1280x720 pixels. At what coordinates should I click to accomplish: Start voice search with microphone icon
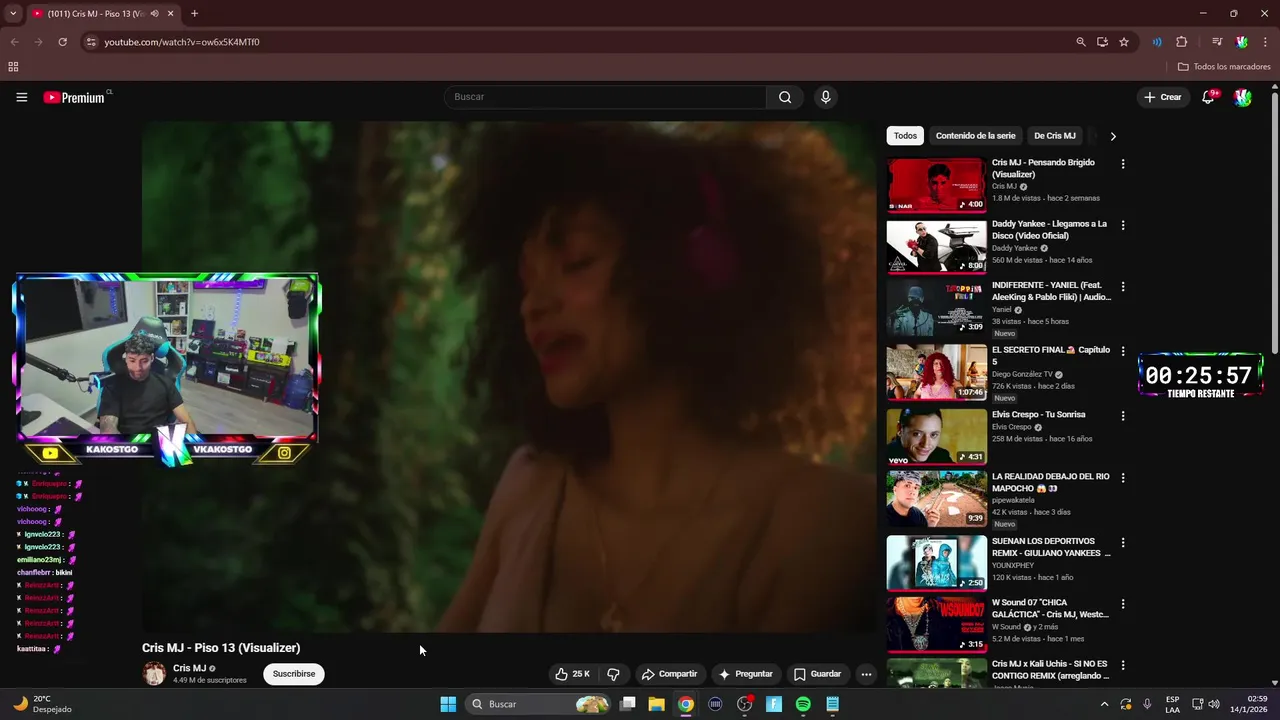[x=825, y=97]
